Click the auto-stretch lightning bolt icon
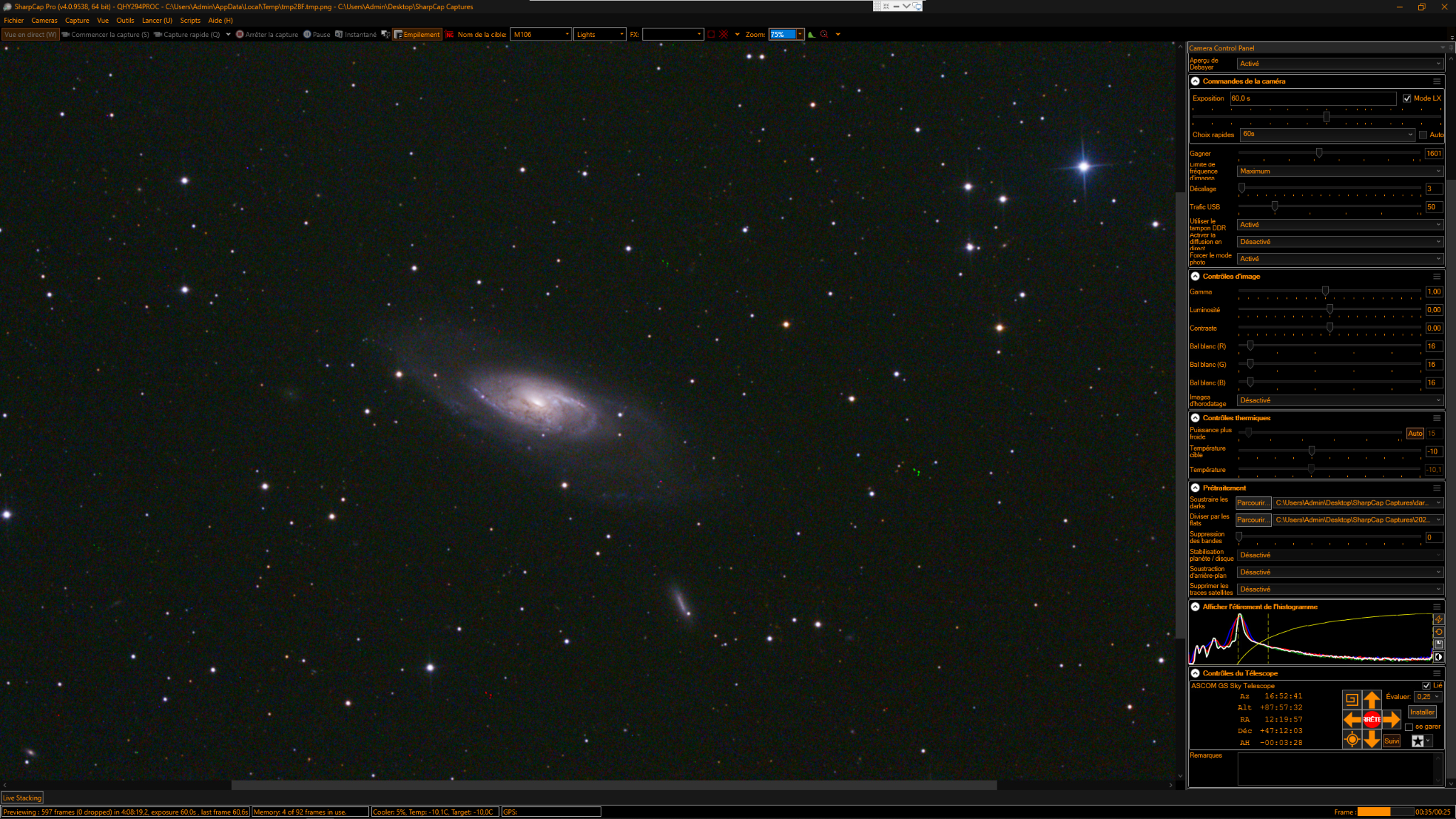 [x=1438, y=619]
